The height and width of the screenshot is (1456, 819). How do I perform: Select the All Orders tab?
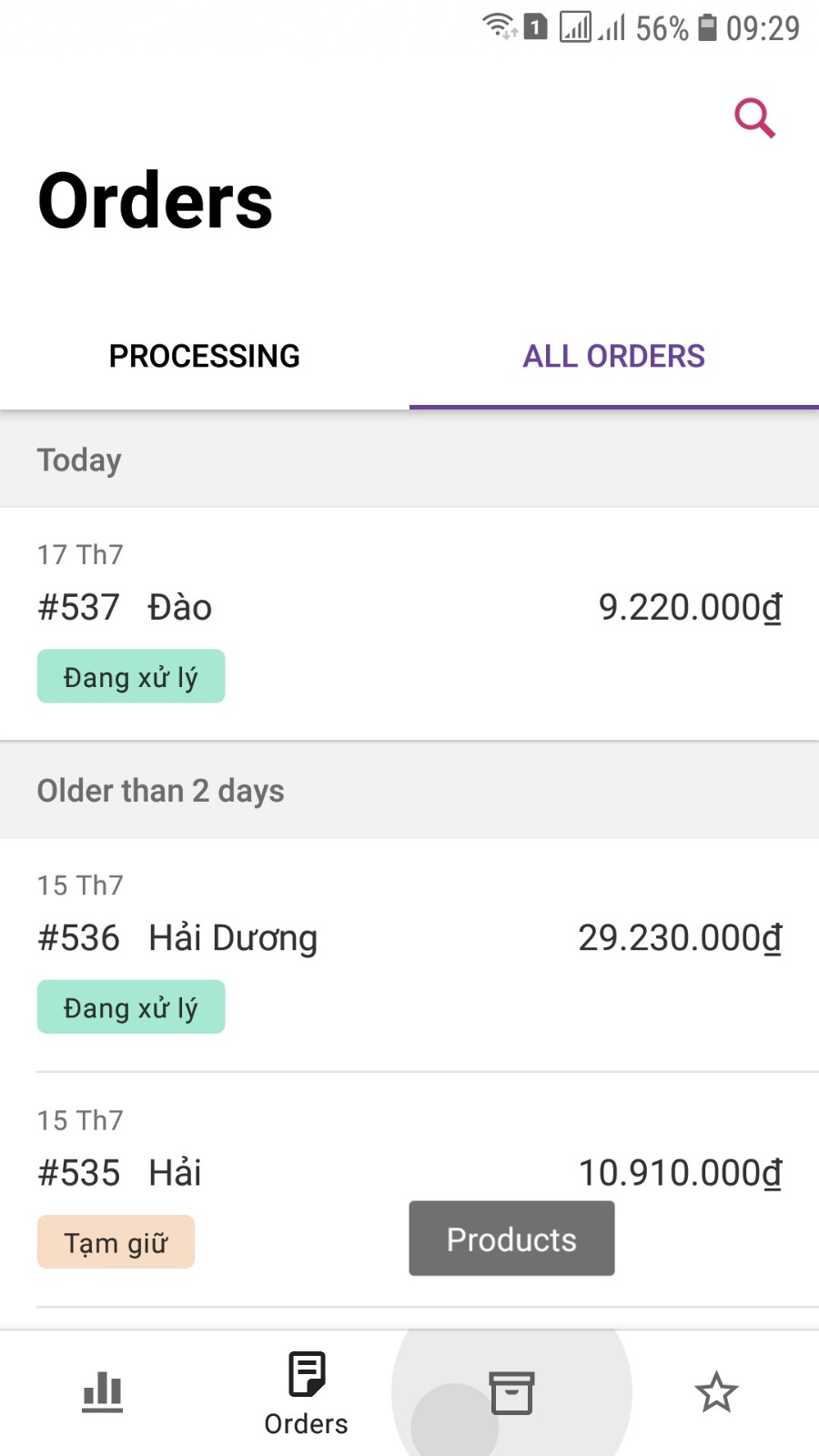pos(614,356)
